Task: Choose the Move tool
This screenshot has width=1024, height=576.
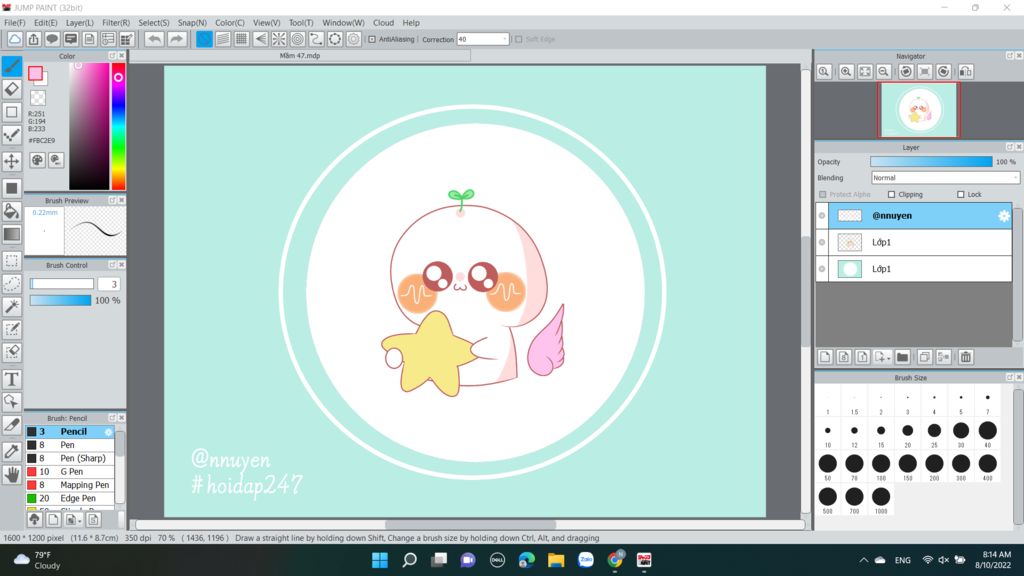Action: point(12,161)
